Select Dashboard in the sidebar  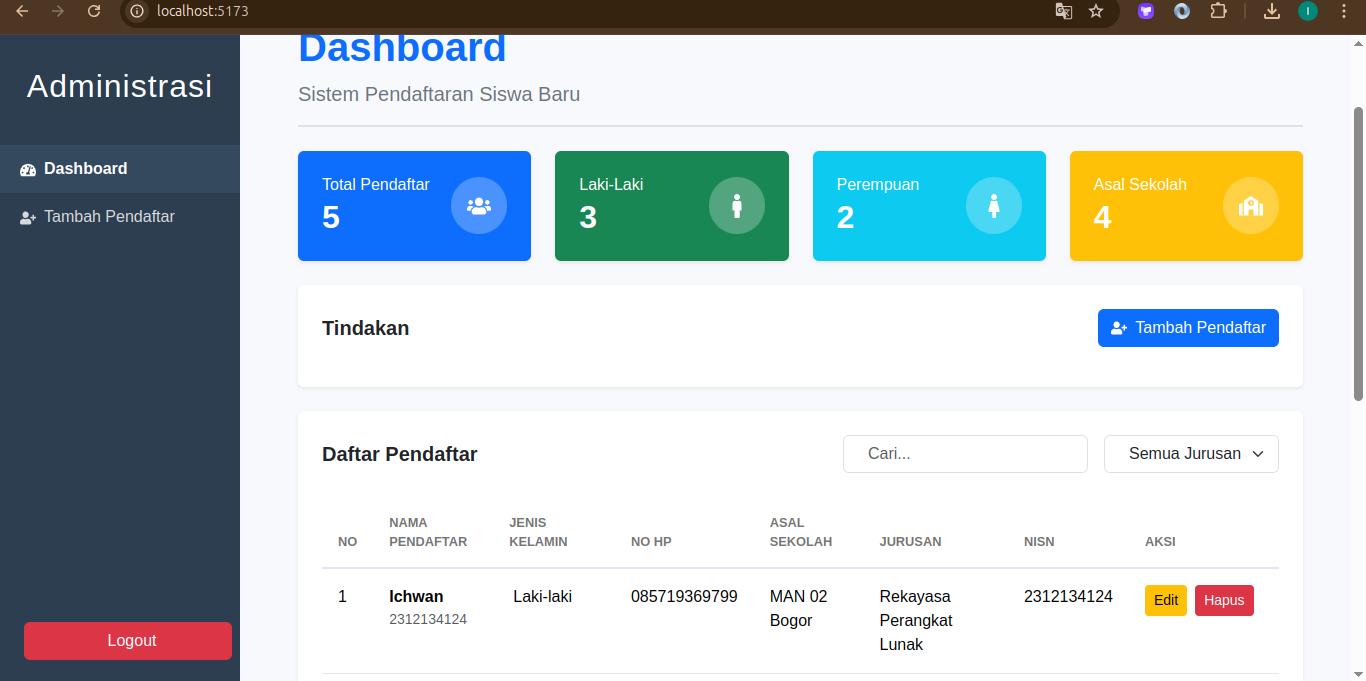[x=86, y=169]
